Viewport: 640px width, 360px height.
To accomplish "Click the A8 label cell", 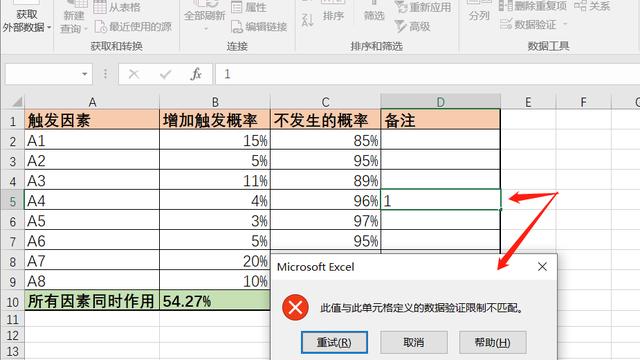I will click(92, 281).
